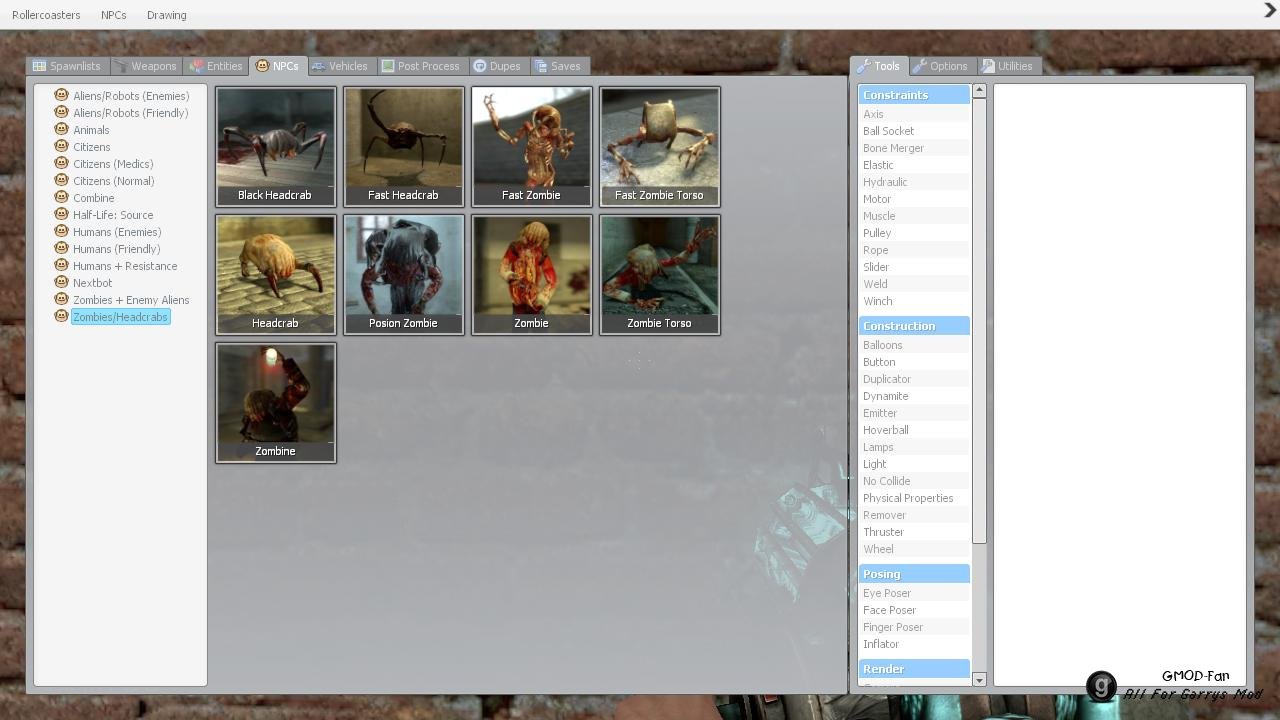
Task: Choose the Rope tool
Action: 914,250
